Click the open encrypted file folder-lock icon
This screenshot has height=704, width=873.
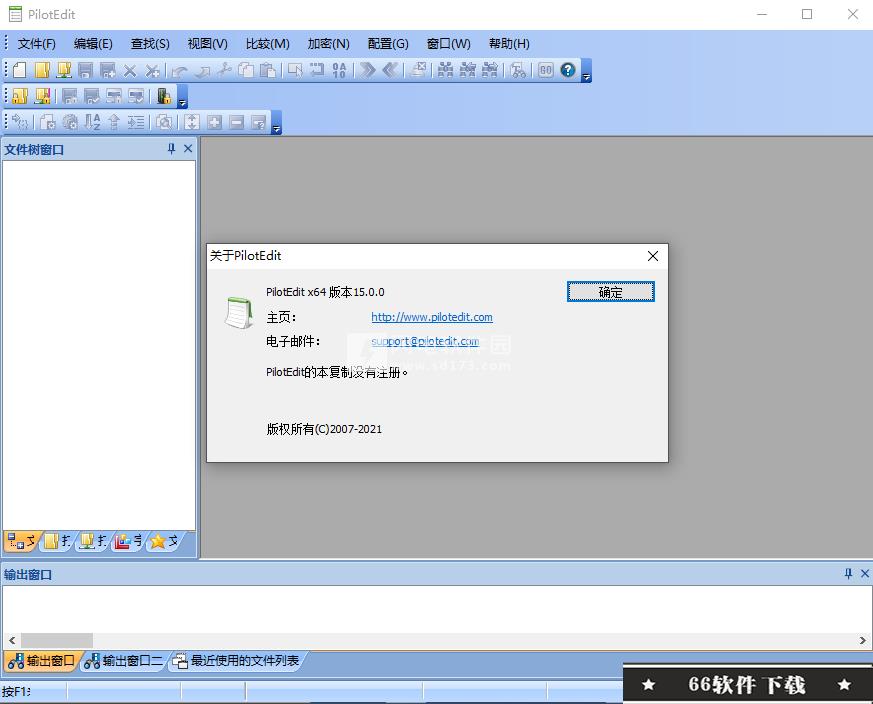click(19, 96)
